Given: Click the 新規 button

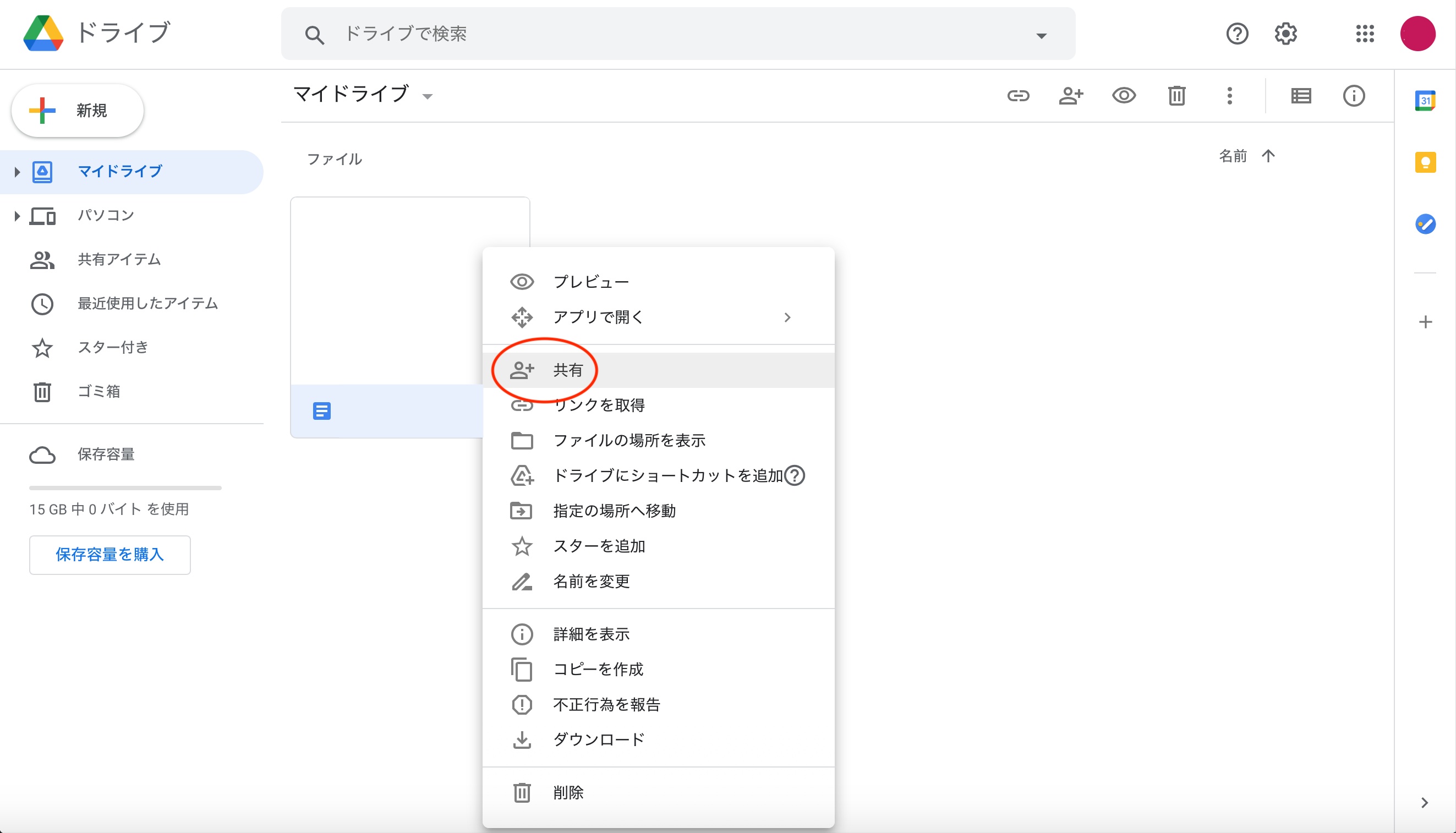Looking at the screenshot, I should [x=77, y=111].
